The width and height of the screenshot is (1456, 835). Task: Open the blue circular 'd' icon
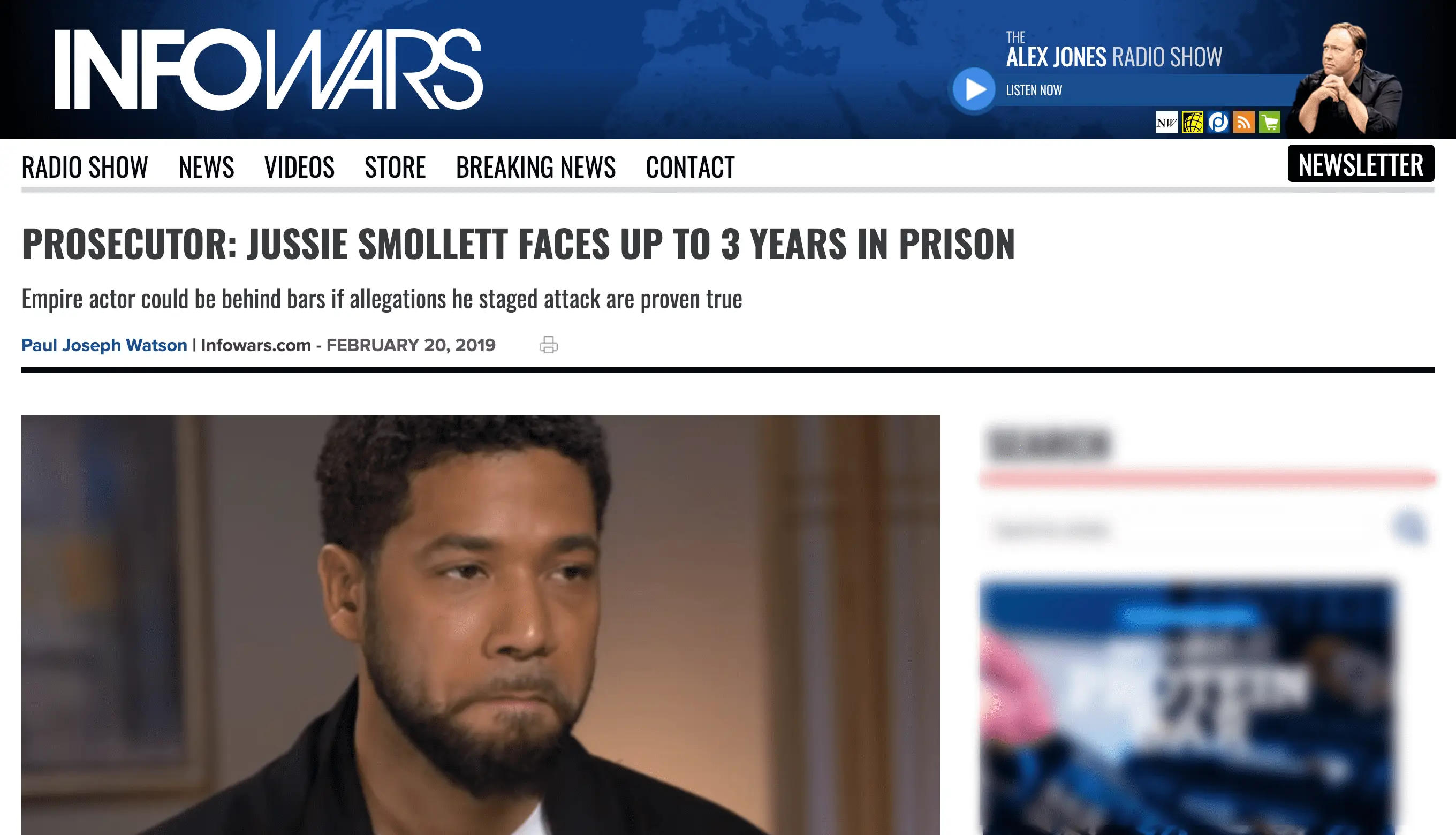click(x=1218, y=122)
